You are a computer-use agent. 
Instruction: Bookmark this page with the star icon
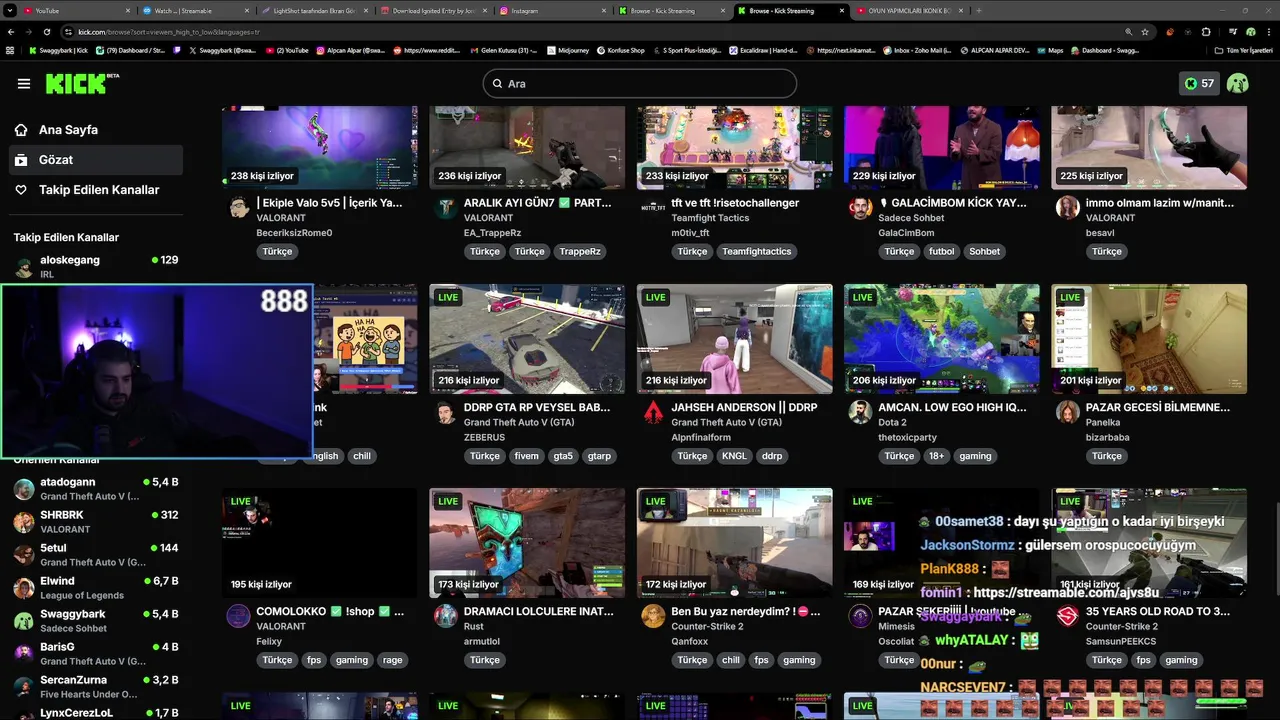pyautogui.click(x=1145, y=32)
